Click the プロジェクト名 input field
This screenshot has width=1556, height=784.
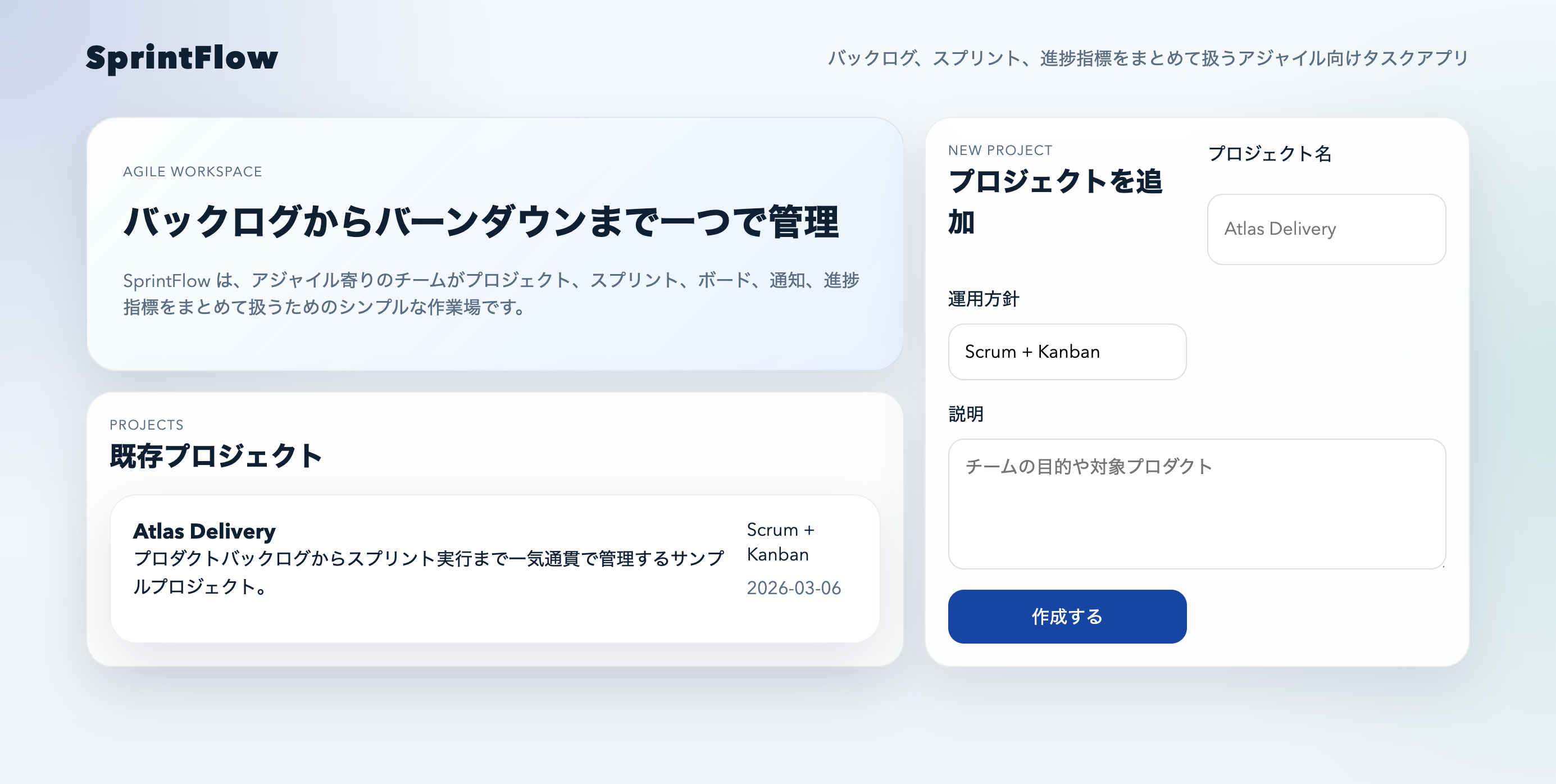1326,230
